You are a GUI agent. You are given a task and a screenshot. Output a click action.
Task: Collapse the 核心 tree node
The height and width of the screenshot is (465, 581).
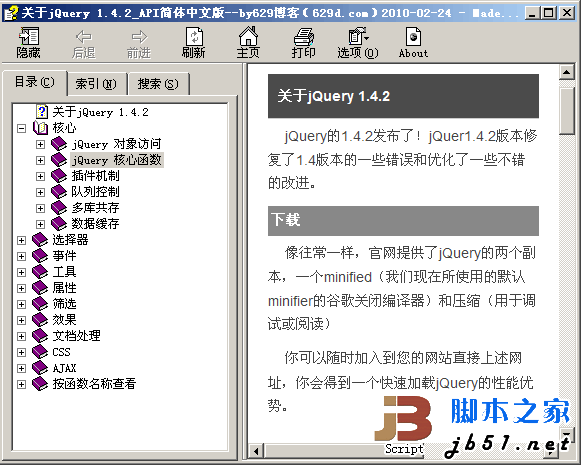click(x=21, y=129)
